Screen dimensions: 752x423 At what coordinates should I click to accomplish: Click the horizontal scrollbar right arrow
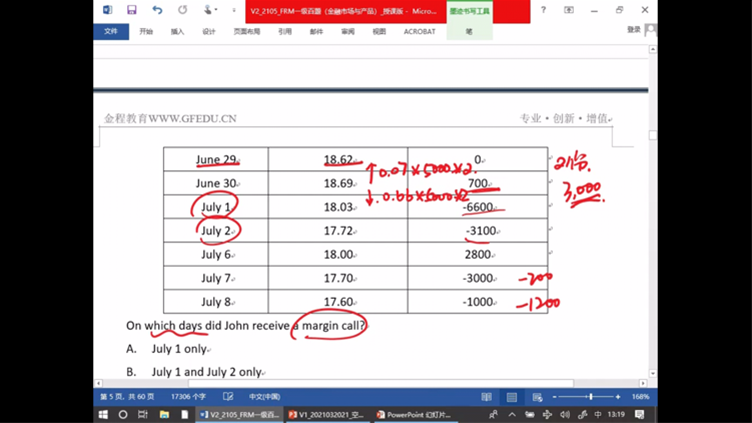coord(643,383)
